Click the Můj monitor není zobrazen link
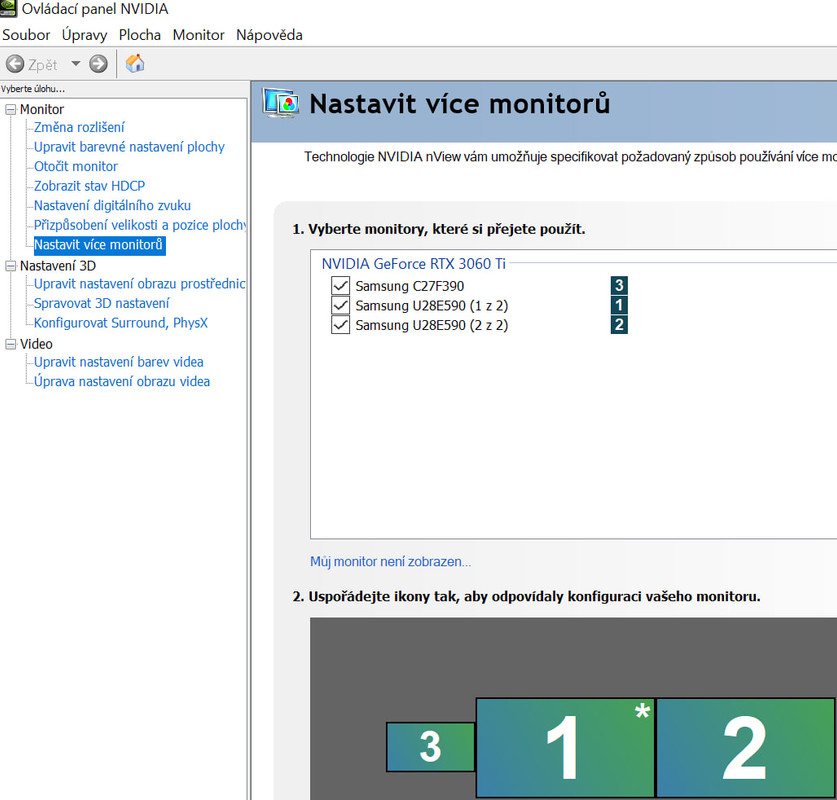 (x=390, y=562)
